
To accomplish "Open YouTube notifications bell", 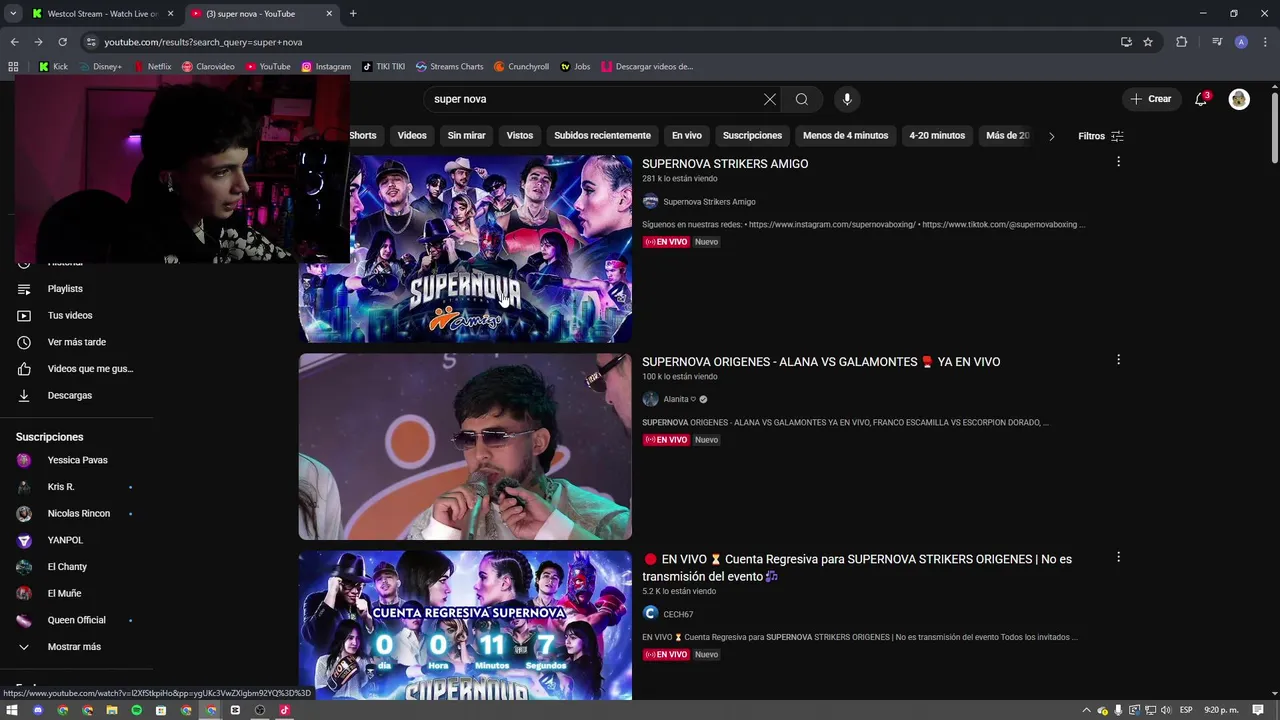I will (x=1201, y=99).
